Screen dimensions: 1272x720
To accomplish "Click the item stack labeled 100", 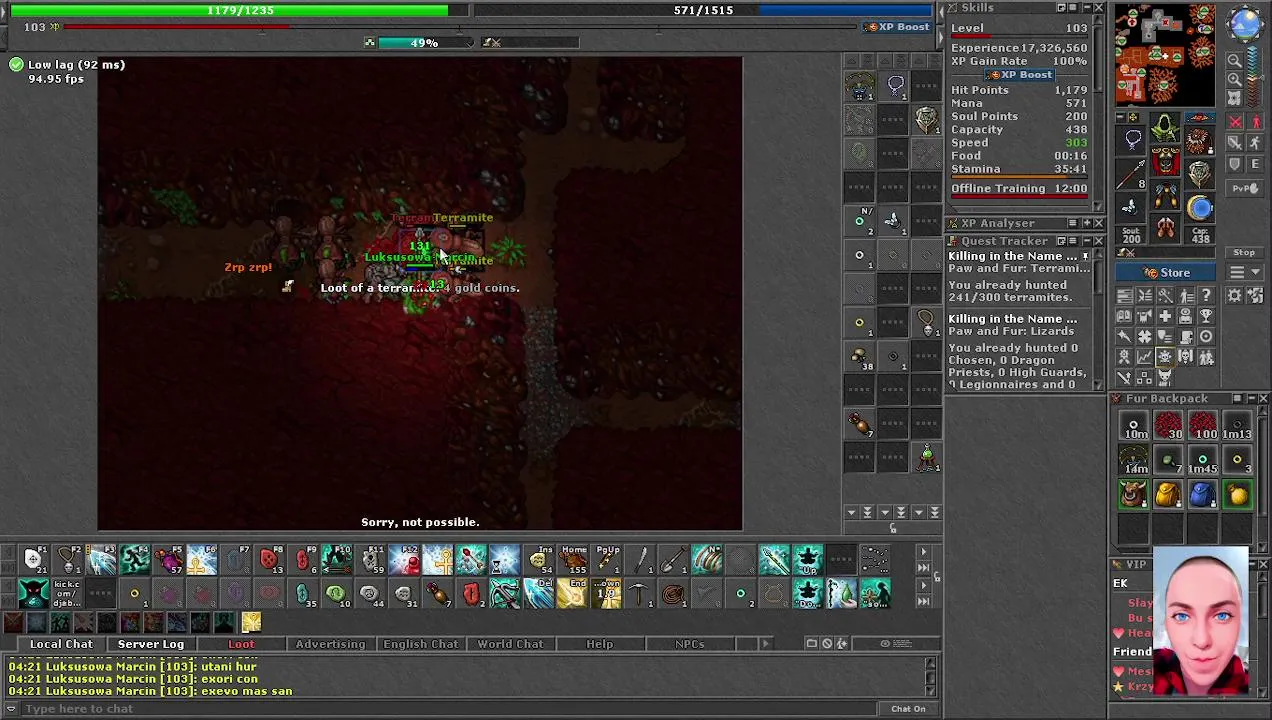I will click(1202, 426).
